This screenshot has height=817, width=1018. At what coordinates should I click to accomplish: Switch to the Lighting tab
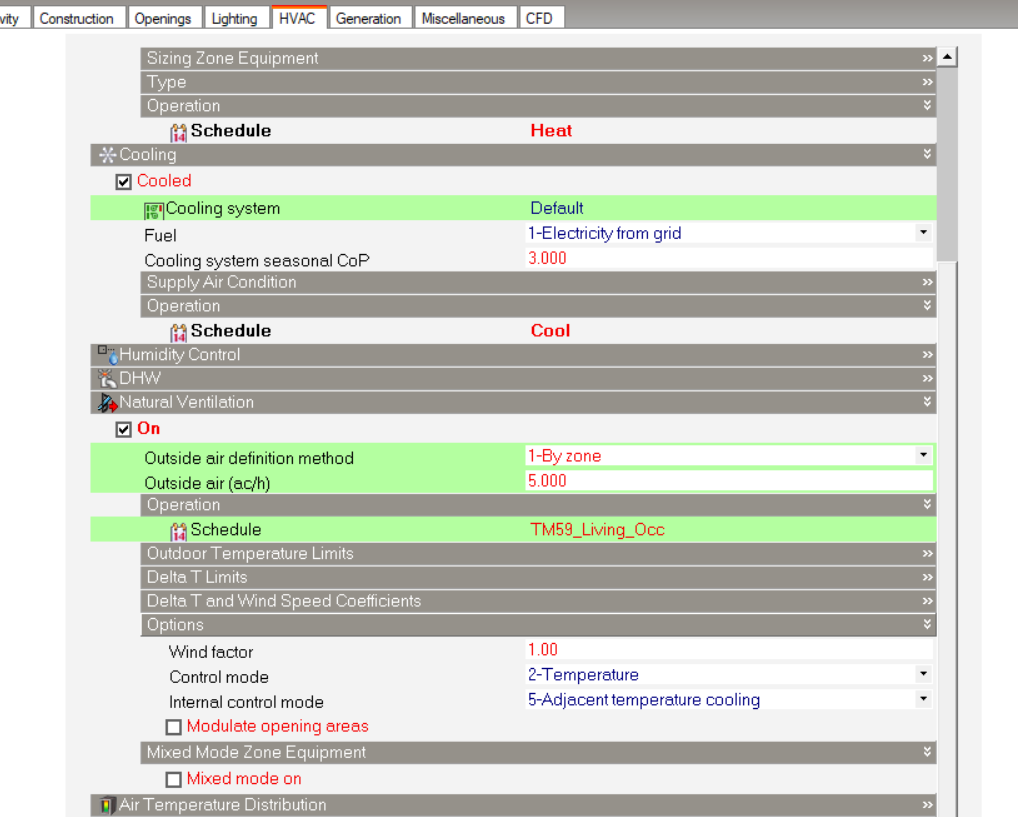[234, 18]
